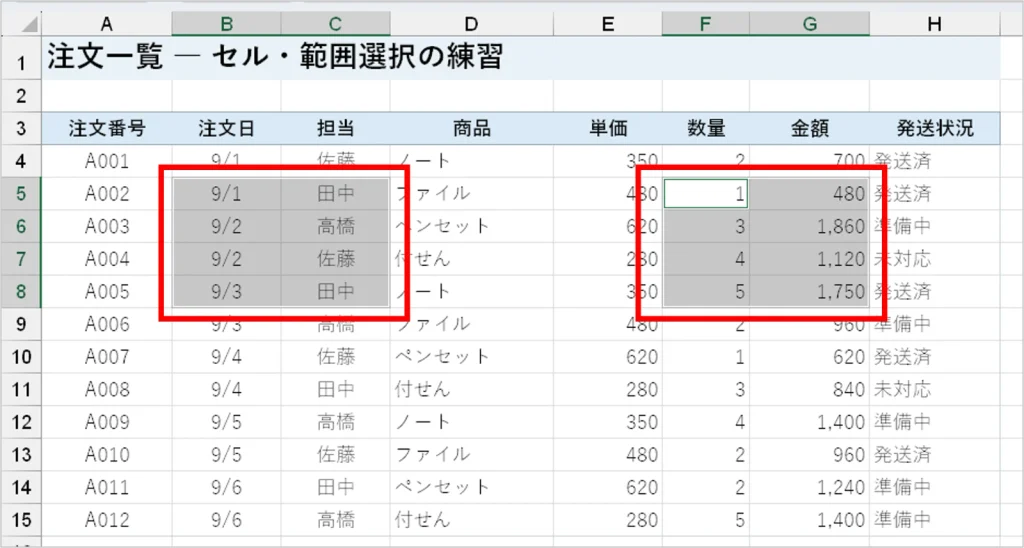Click the 佐藤 cell in row 10
The image size is (1024, 548).
tap(336, 357)
